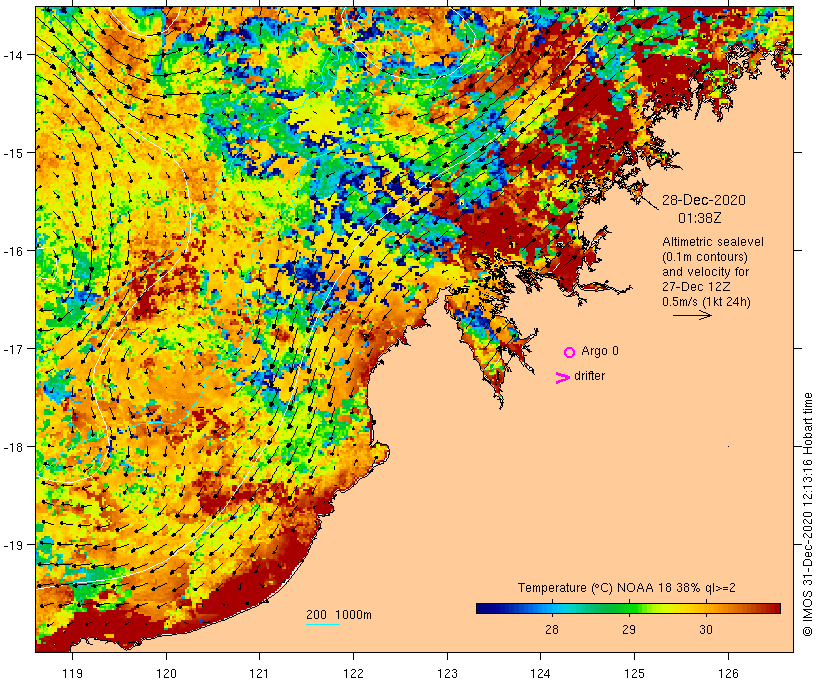
Task: Click the longitude axis label 124
Action: (541, 673)
